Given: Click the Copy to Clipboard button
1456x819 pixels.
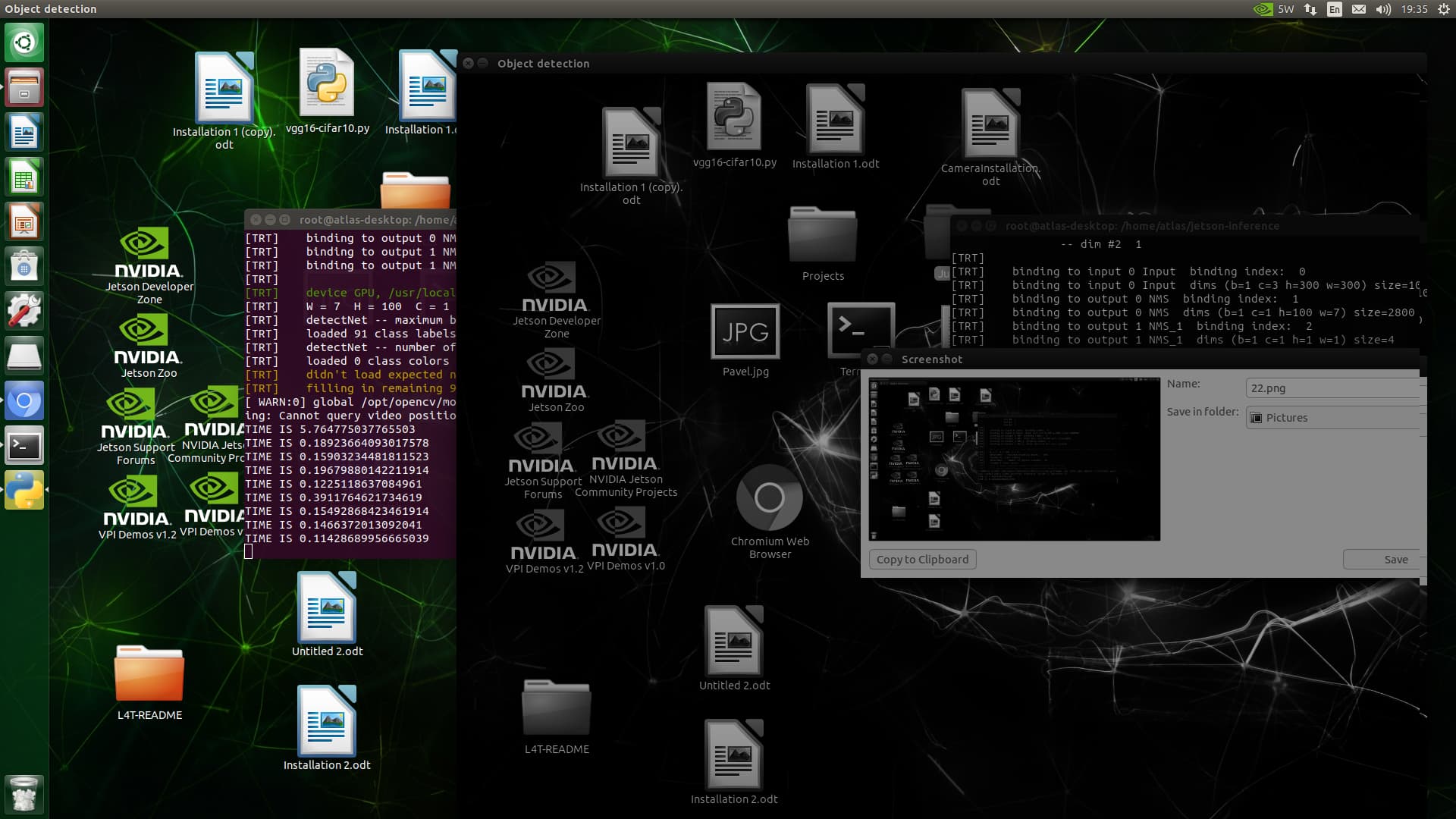Looking at the screenshot, I should coord(922,560).
